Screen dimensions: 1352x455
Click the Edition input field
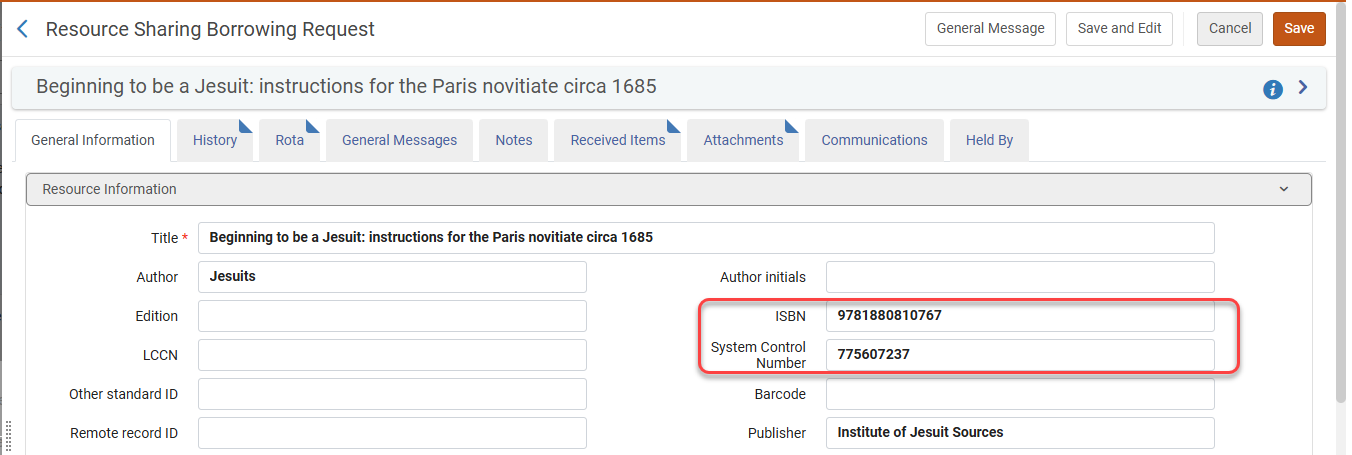pos(392,316)
